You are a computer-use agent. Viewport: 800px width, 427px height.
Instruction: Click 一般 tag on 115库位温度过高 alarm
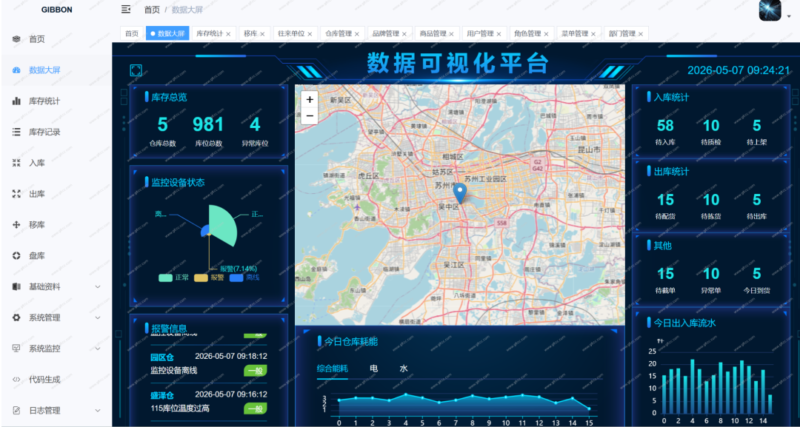[255, 409]
